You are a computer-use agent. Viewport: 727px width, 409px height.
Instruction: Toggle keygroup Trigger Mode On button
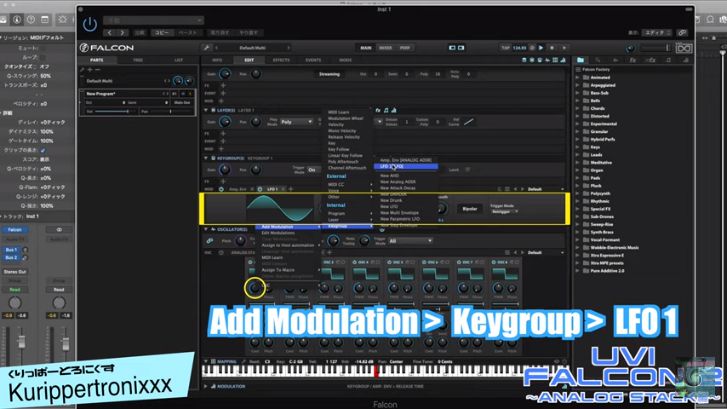tap(312, 170)
